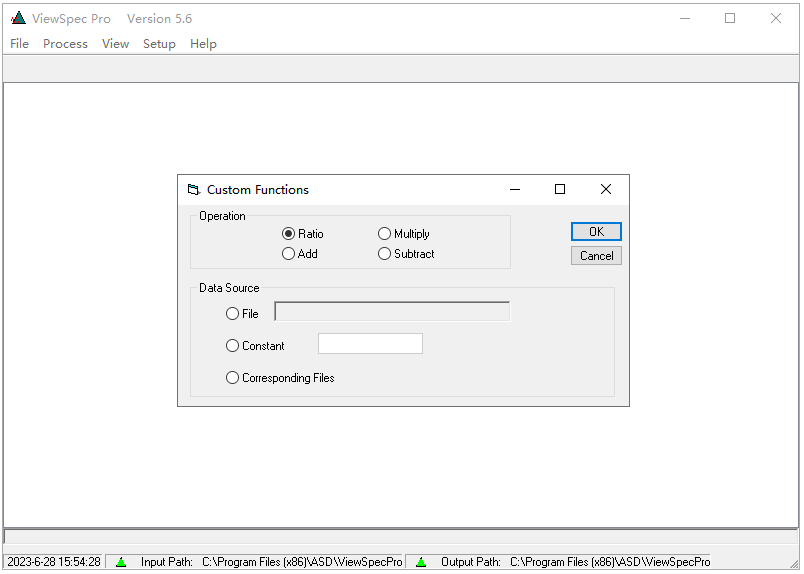Choose File as data source

click(x=242, y=314)
